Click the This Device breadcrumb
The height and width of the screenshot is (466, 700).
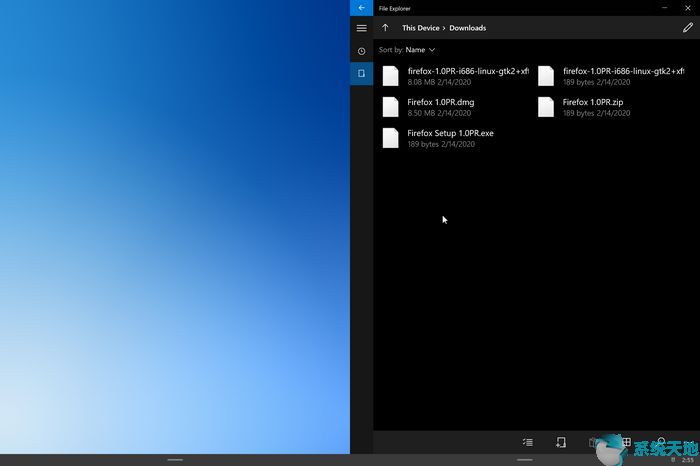pyautogui.click(x=421, y=28)
